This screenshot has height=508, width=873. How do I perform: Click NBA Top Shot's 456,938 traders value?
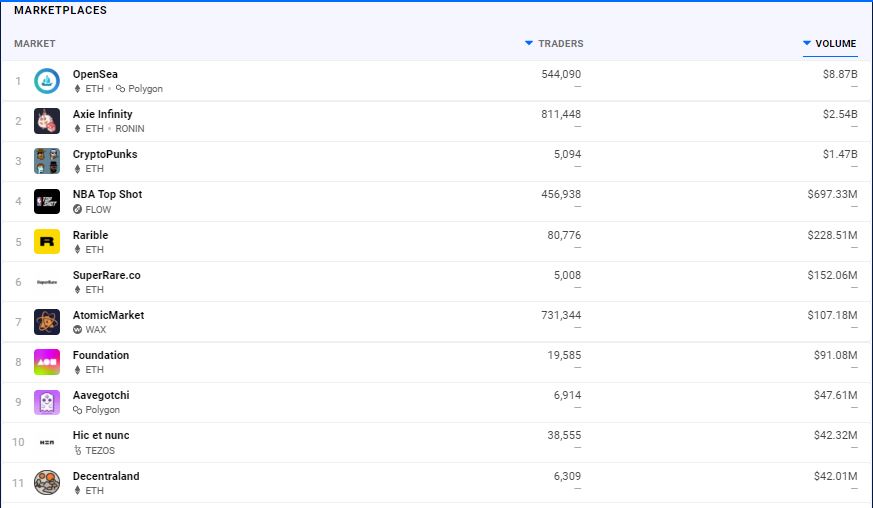tap(561, 194)
